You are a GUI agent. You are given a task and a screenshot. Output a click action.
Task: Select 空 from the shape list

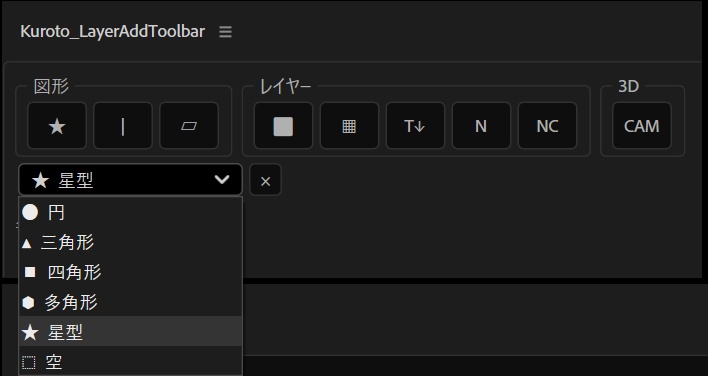click(x=130, y=362)
